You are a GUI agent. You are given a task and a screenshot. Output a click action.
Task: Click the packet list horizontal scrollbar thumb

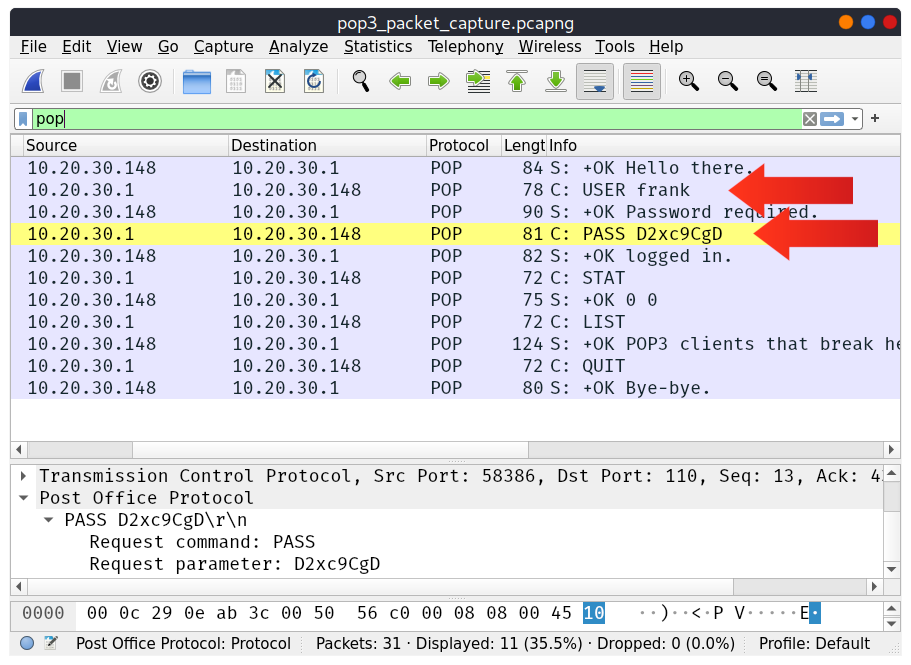(x=331, y=450)
